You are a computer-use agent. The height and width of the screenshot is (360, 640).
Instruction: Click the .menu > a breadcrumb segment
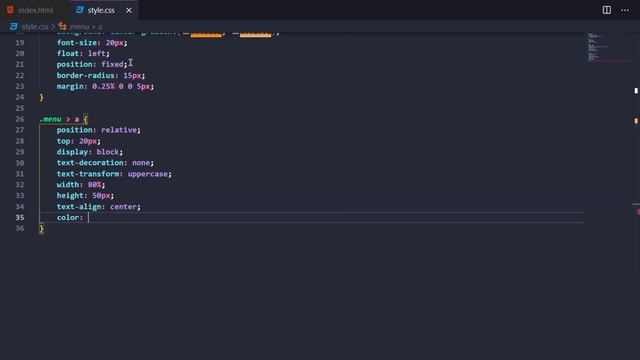pos(86,27)
